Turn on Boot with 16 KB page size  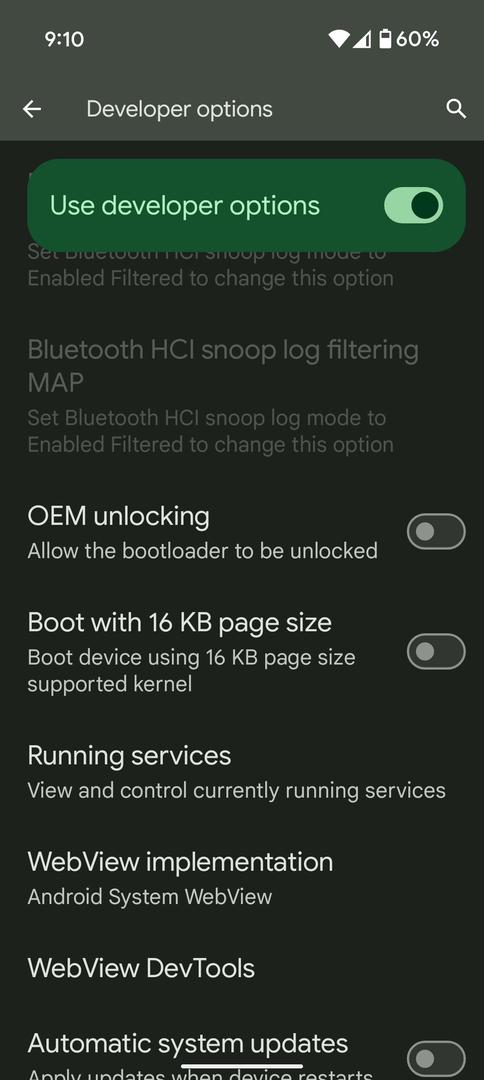436,652
